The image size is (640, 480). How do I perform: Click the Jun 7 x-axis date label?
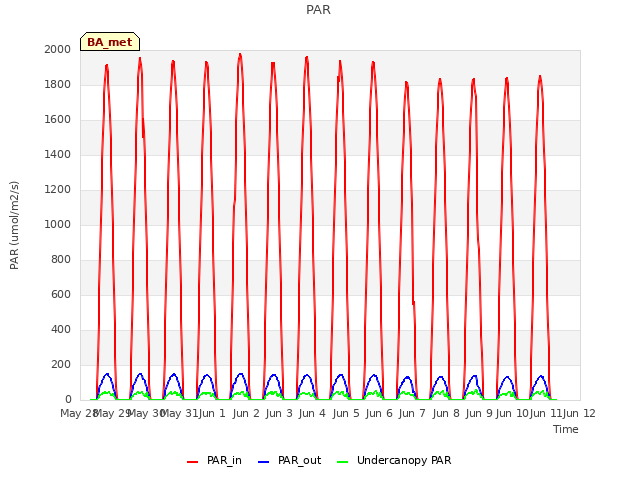pos(412,413)
